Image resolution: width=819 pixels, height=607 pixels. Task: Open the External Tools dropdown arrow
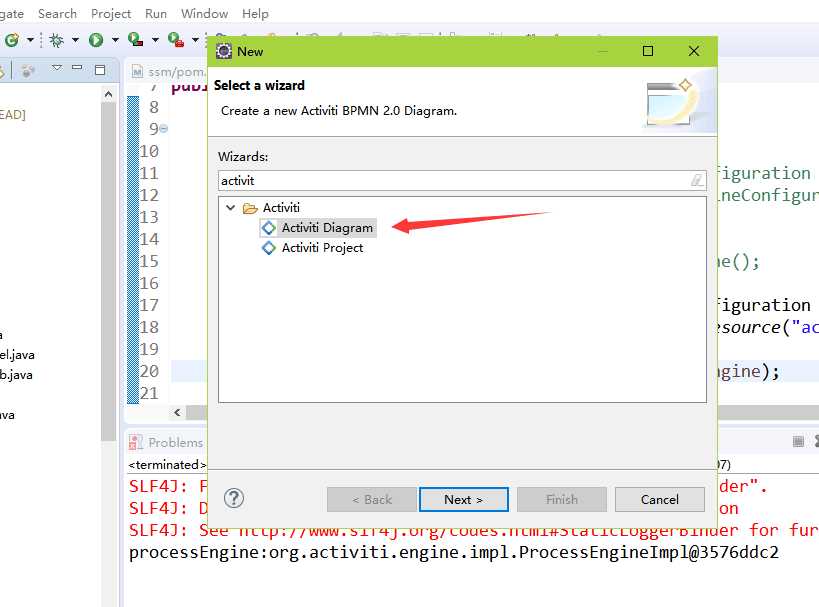click(195, 40)
